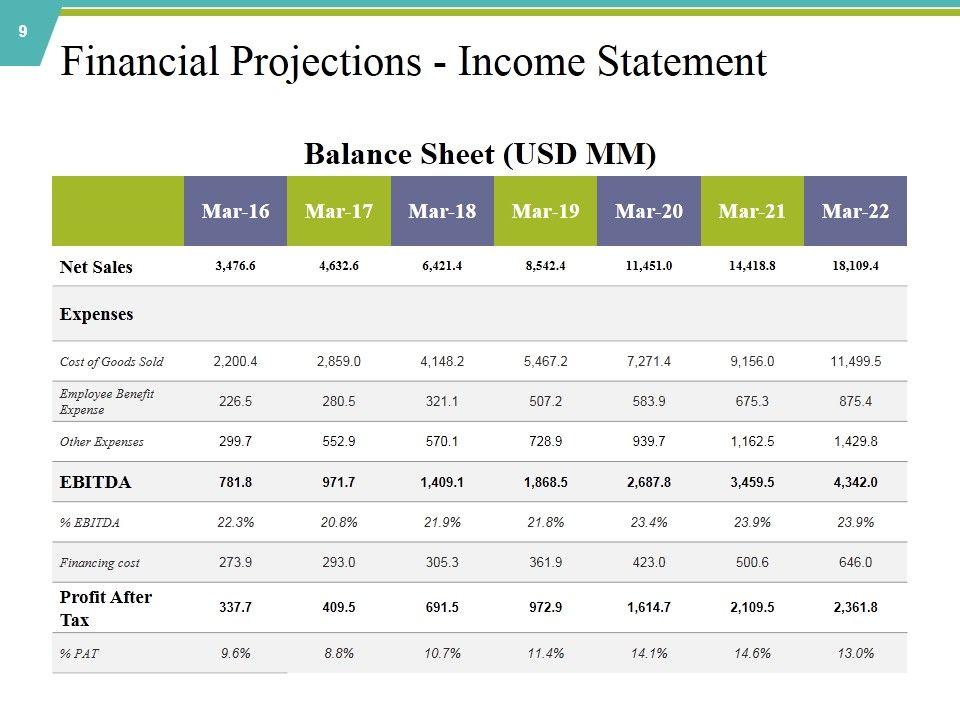Click the Expenses section row label
The image size is (960, 720).
pyautogui.click(x=97, y=314)
